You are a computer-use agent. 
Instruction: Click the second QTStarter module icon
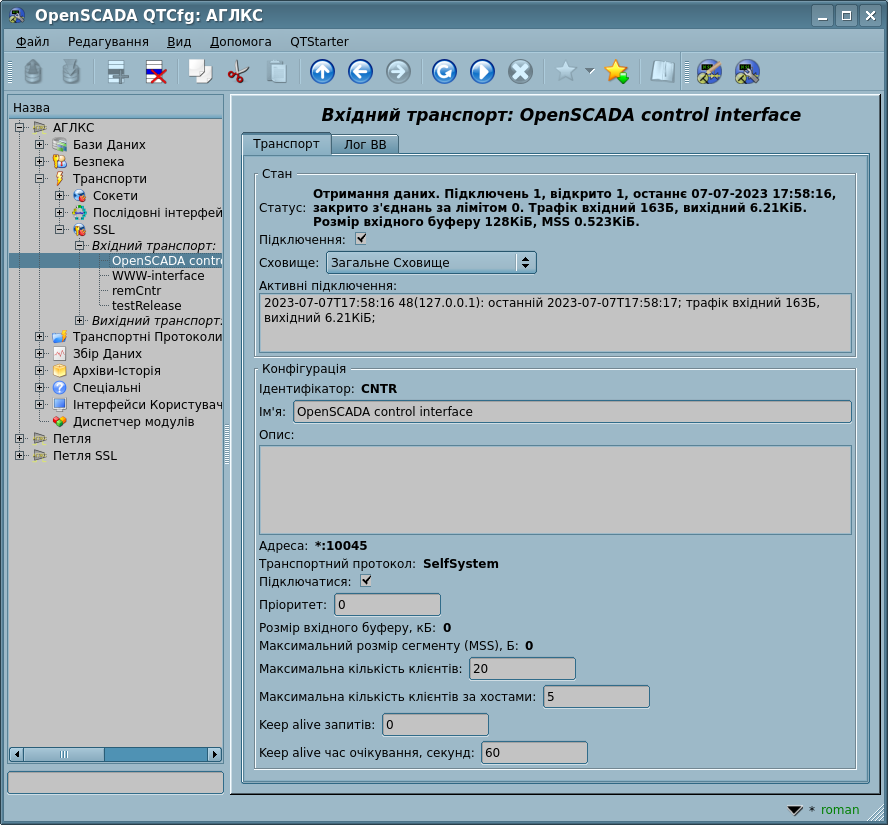pyautogui.click(x=747, y=72)
